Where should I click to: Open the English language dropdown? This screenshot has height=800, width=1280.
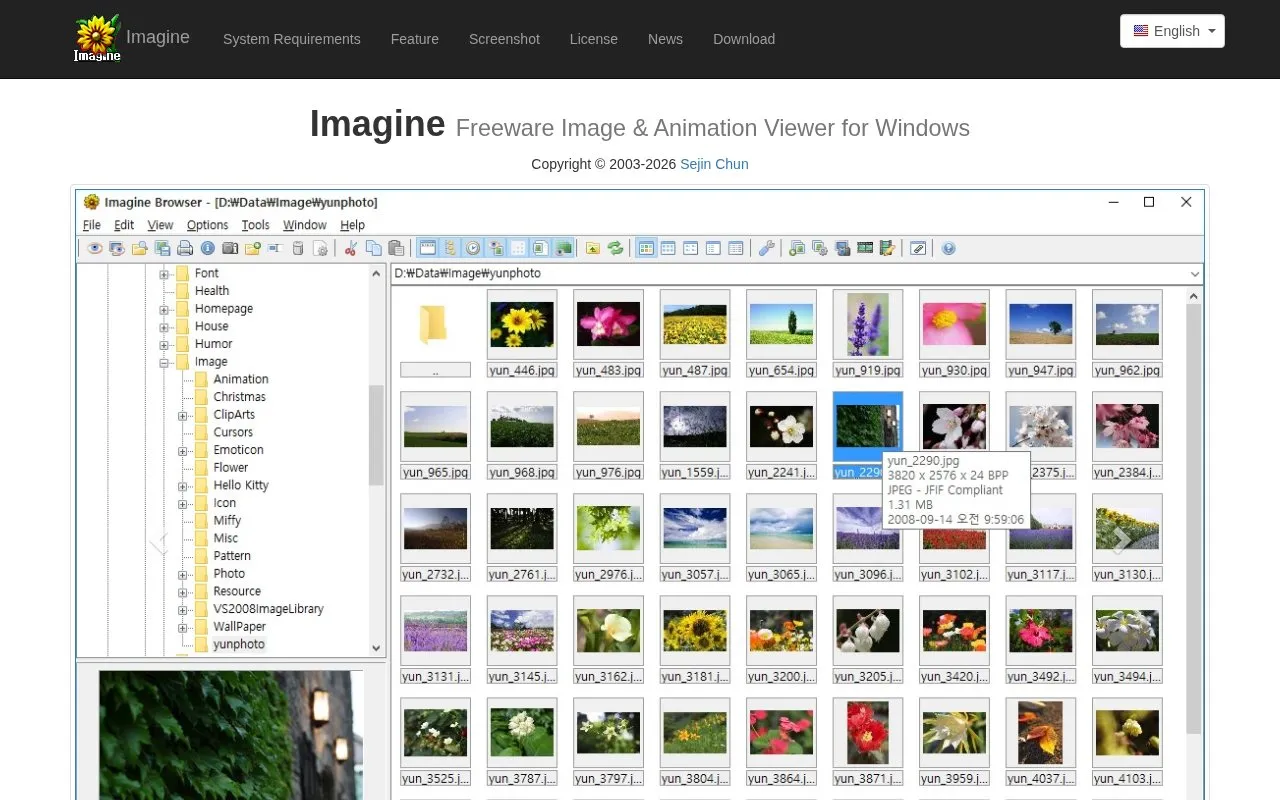tap(1172, 31)
